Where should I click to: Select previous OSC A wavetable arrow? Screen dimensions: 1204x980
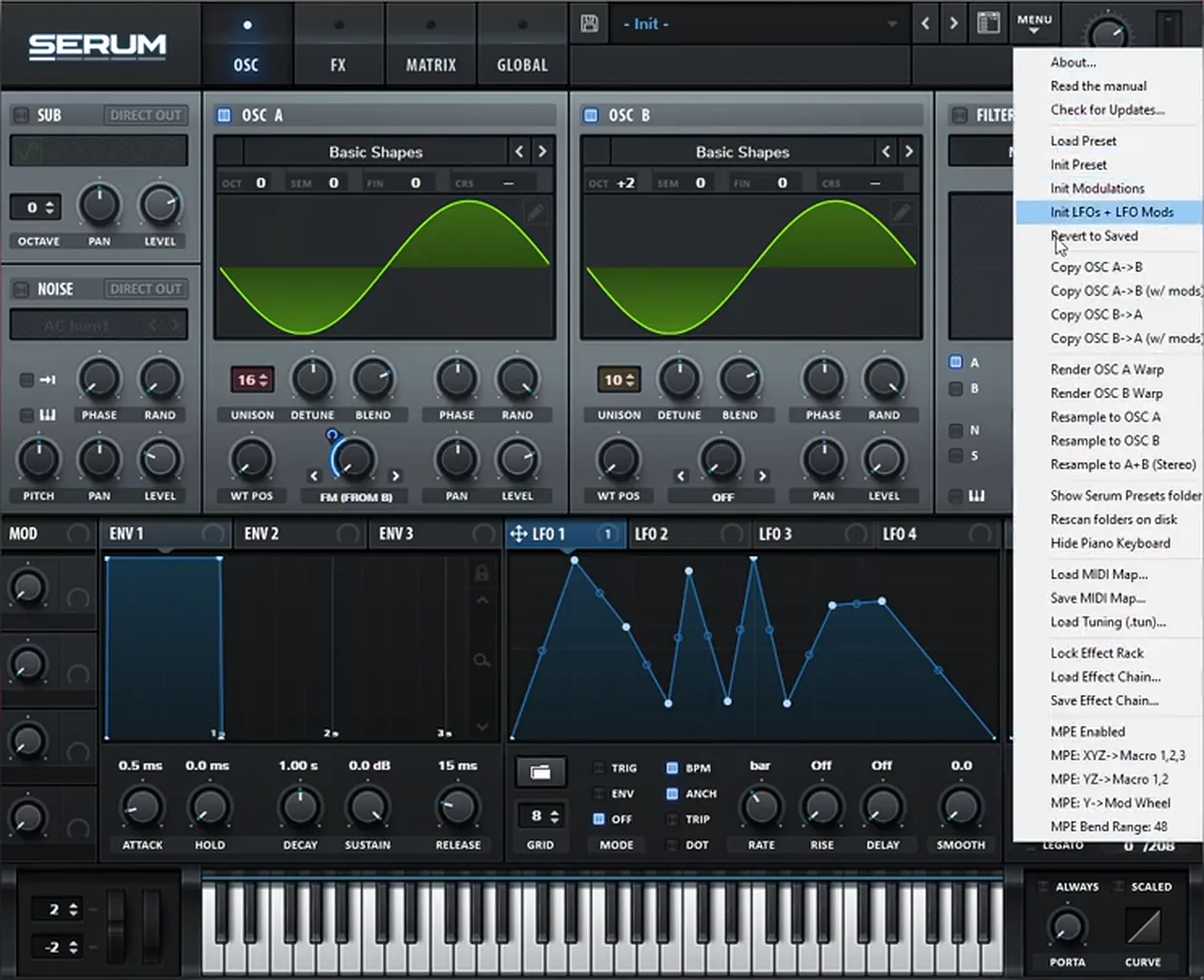click(519, 151)
